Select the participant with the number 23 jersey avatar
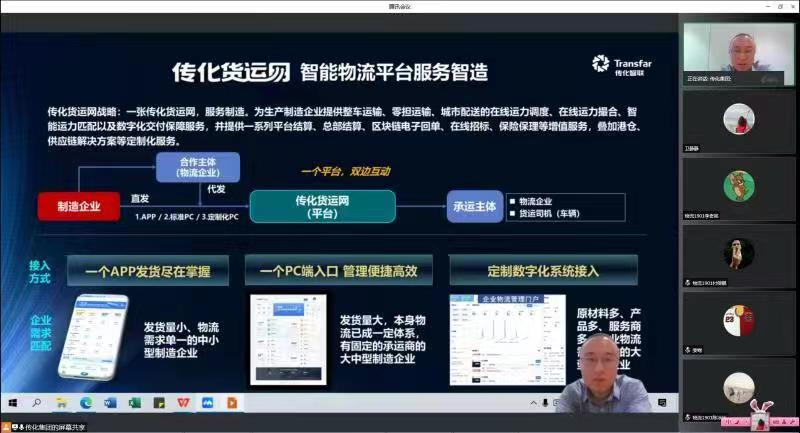 pos(739,320)
